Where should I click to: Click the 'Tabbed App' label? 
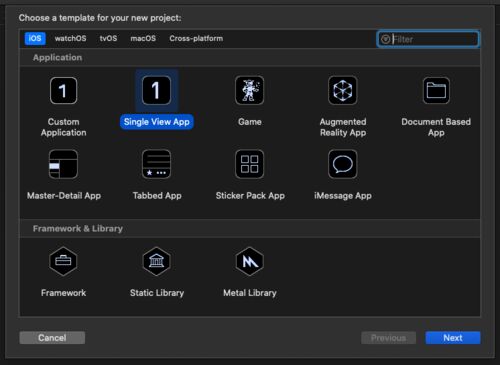coord(157,196)
